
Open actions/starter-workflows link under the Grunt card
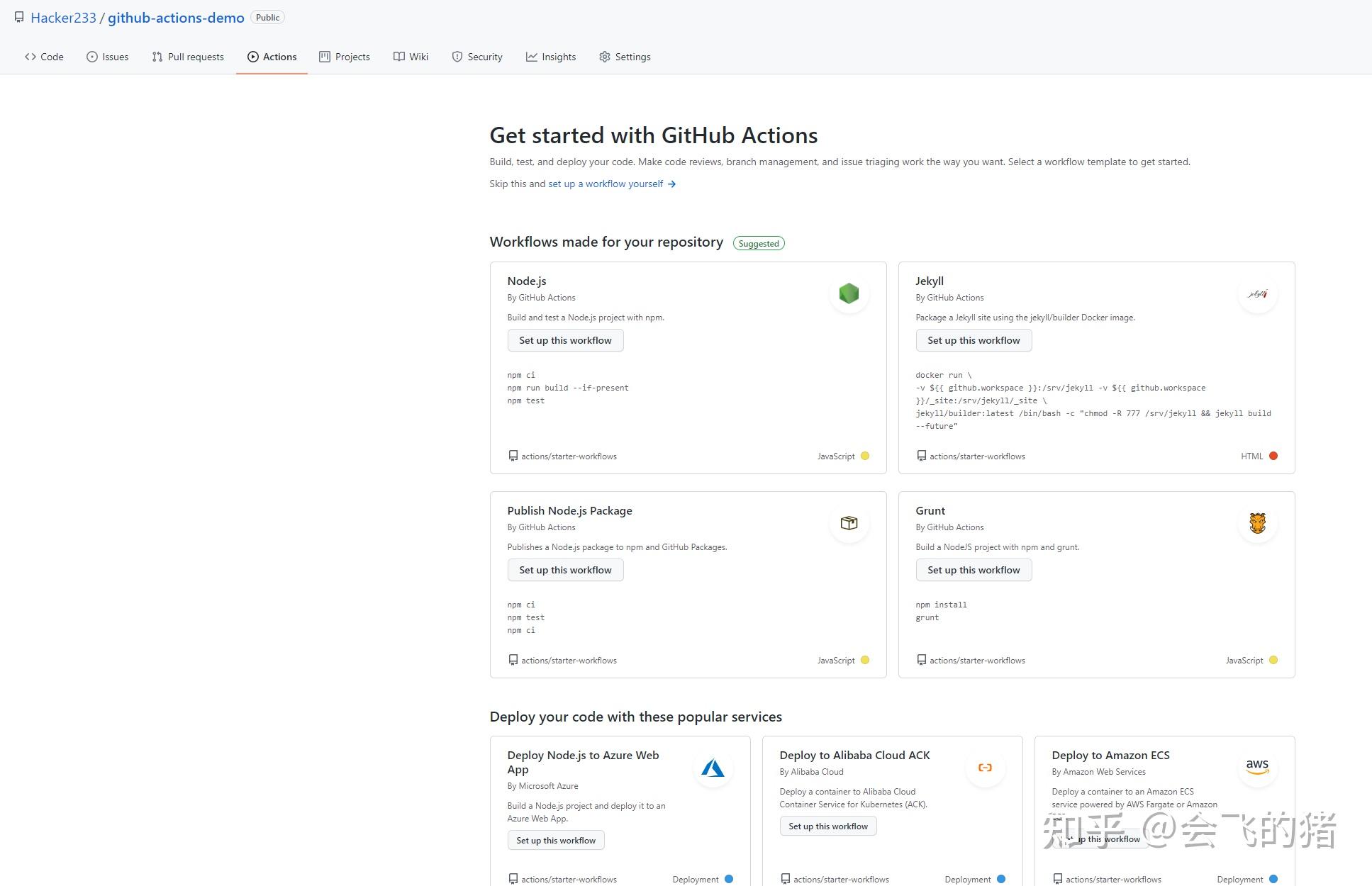point(977,660)
